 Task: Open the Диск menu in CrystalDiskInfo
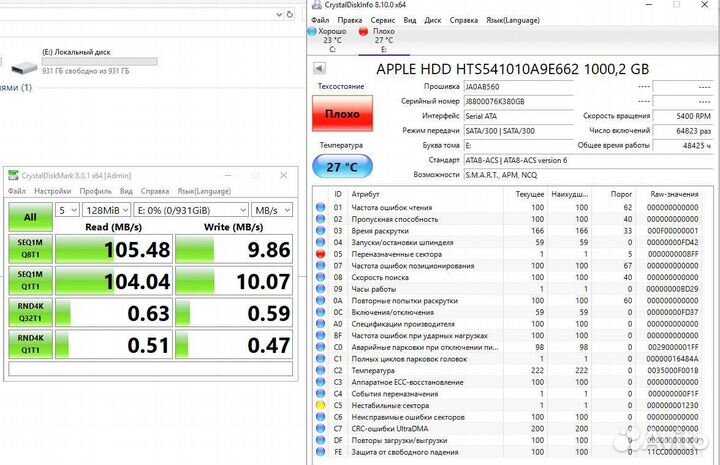click(x=433, y=20)
